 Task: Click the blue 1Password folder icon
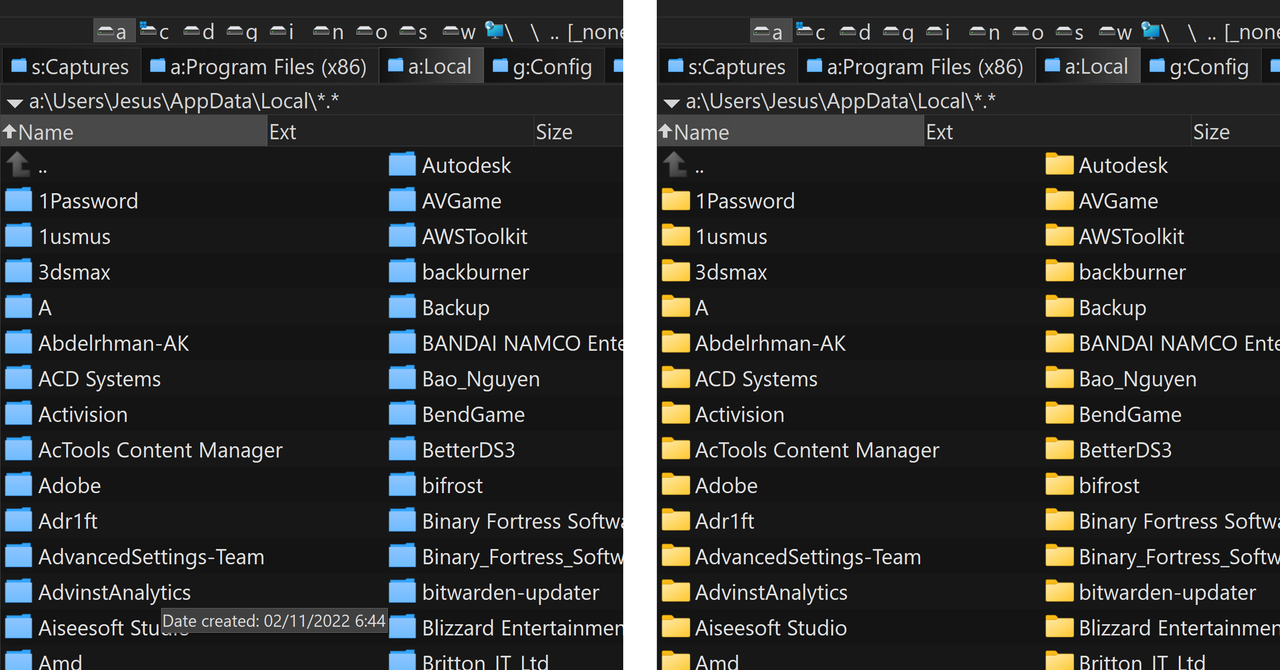pyautogui.click(x=18, y=200)
